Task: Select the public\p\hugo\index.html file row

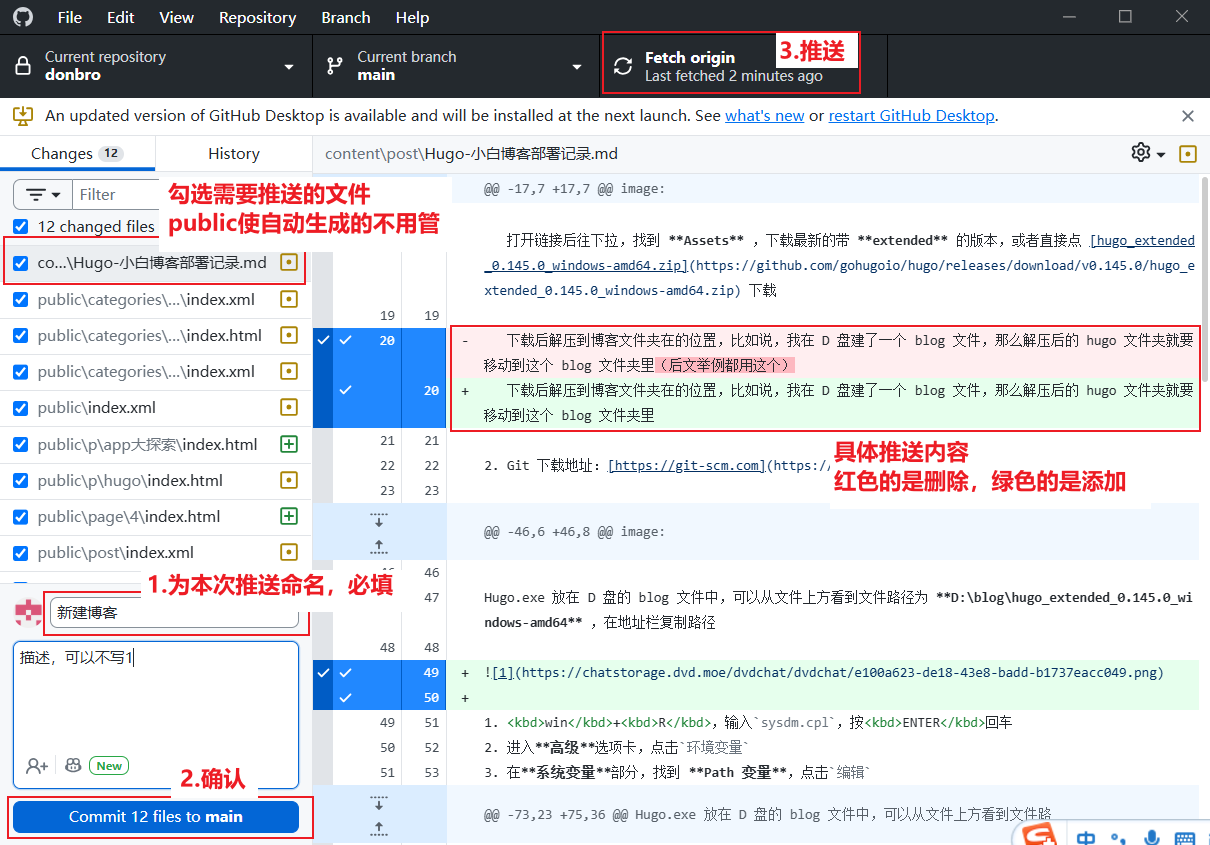Action: pyautogui.click(x=156, y=480)
